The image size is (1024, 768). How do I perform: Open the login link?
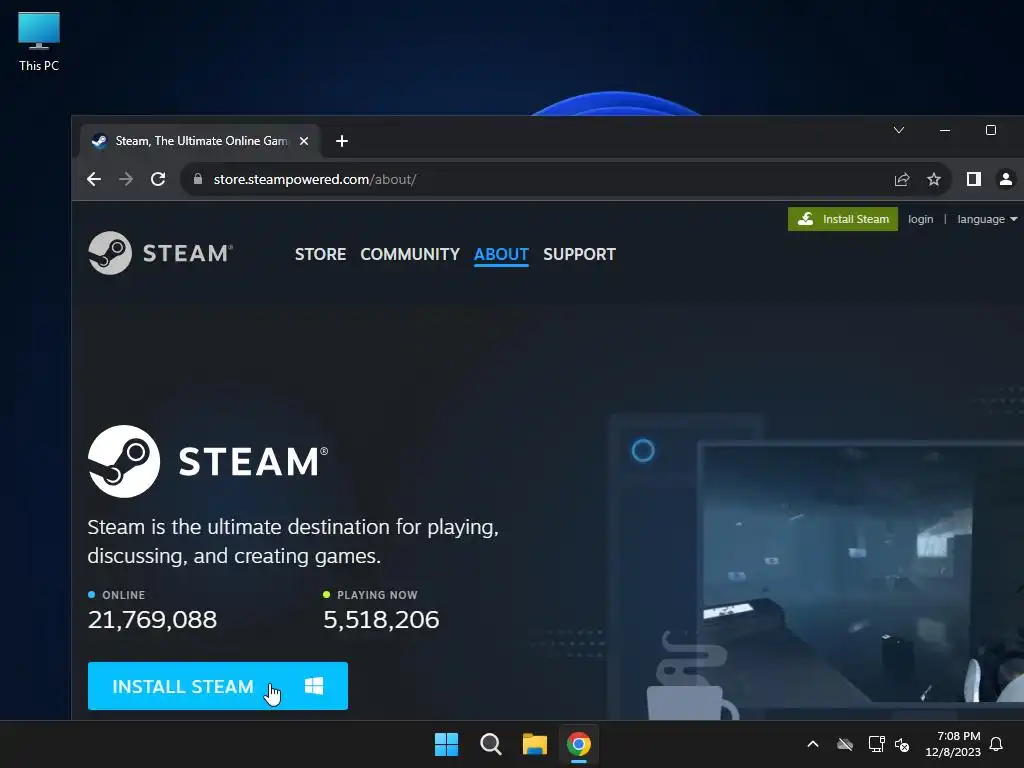(x=920, y=219)
